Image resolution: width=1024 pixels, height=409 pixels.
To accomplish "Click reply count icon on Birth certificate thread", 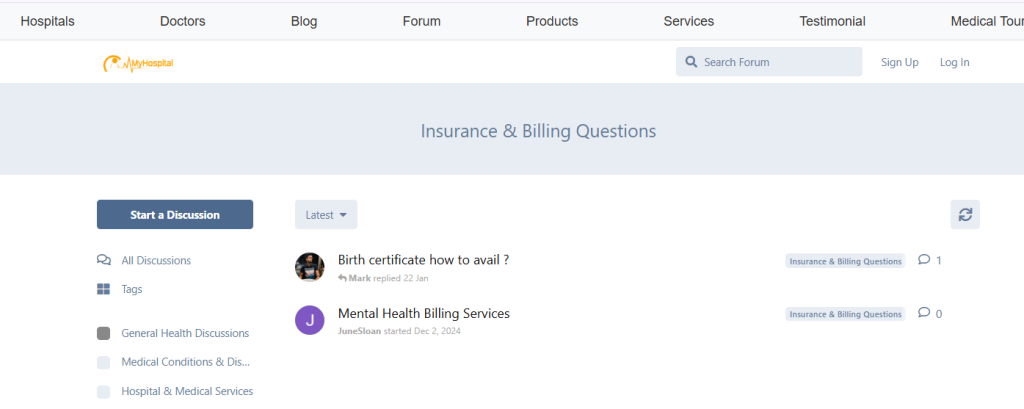I will point(923,260).
